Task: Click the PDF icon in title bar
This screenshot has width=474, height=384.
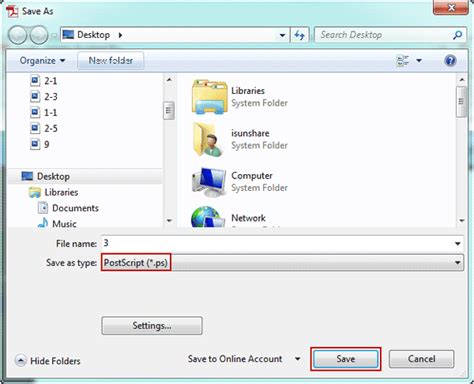Action: tap(12, 10)
